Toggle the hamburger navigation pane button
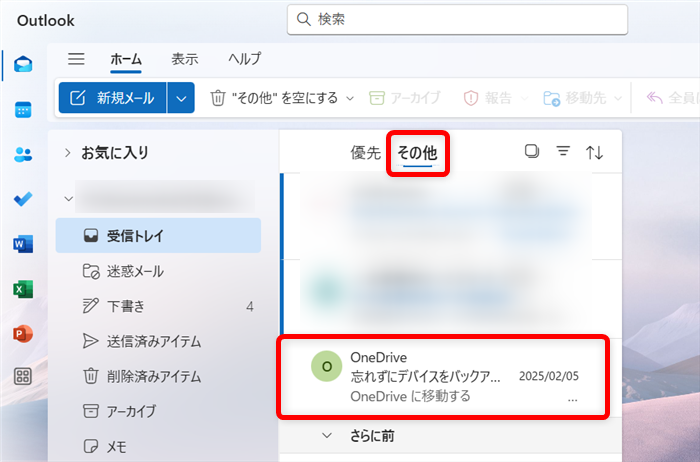This screenshot has width=700, height=462. [x=76, y=59]
